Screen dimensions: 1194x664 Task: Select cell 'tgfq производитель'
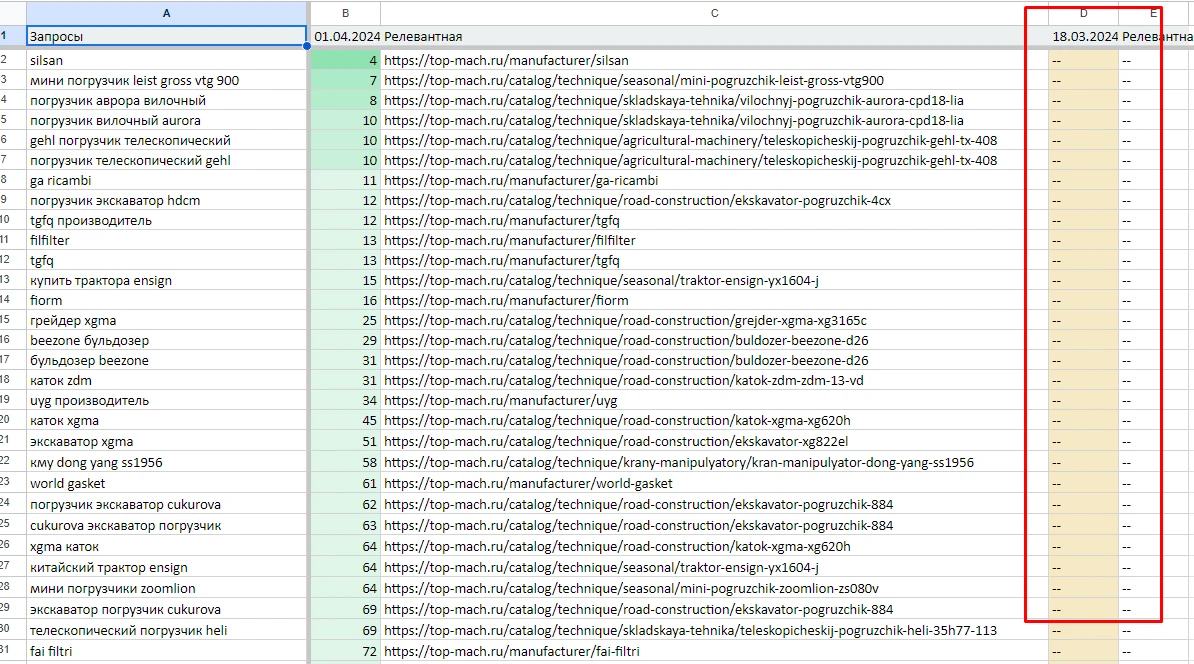(166, 220)
